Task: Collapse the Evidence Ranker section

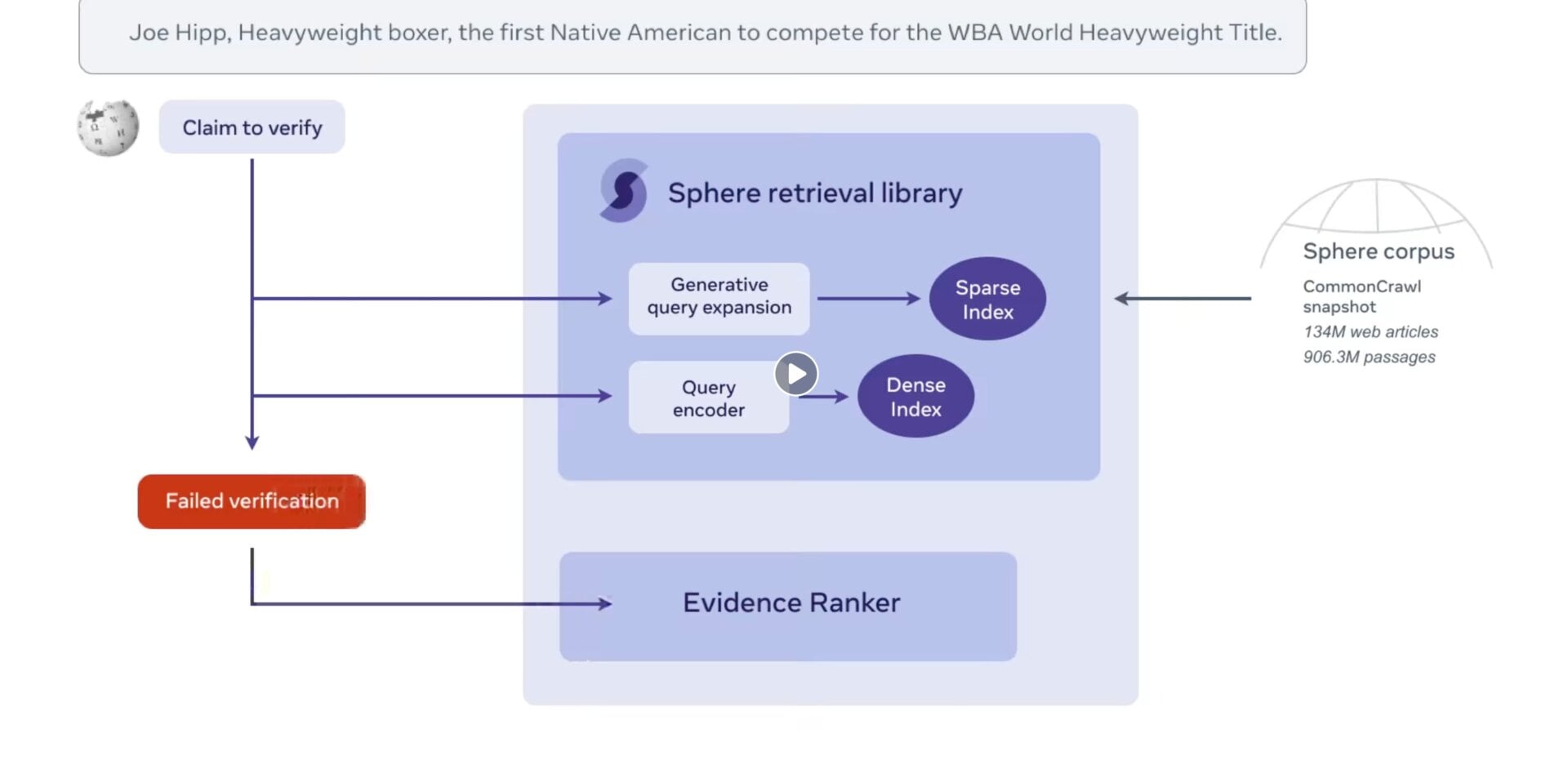Action: click(790, 603)
